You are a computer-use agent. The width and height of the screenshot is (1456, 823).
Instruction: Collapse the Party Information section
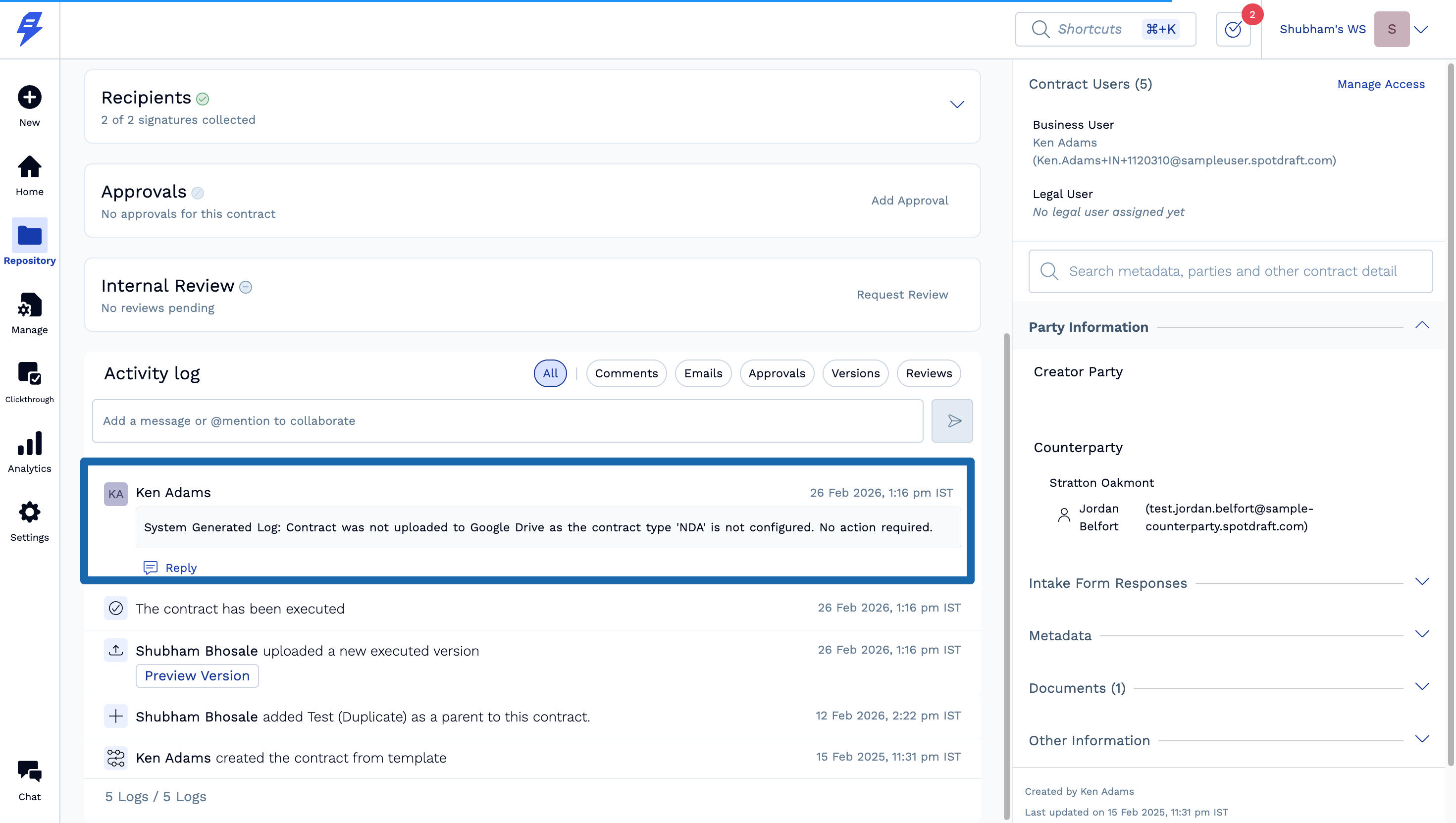pos(1421,325)
